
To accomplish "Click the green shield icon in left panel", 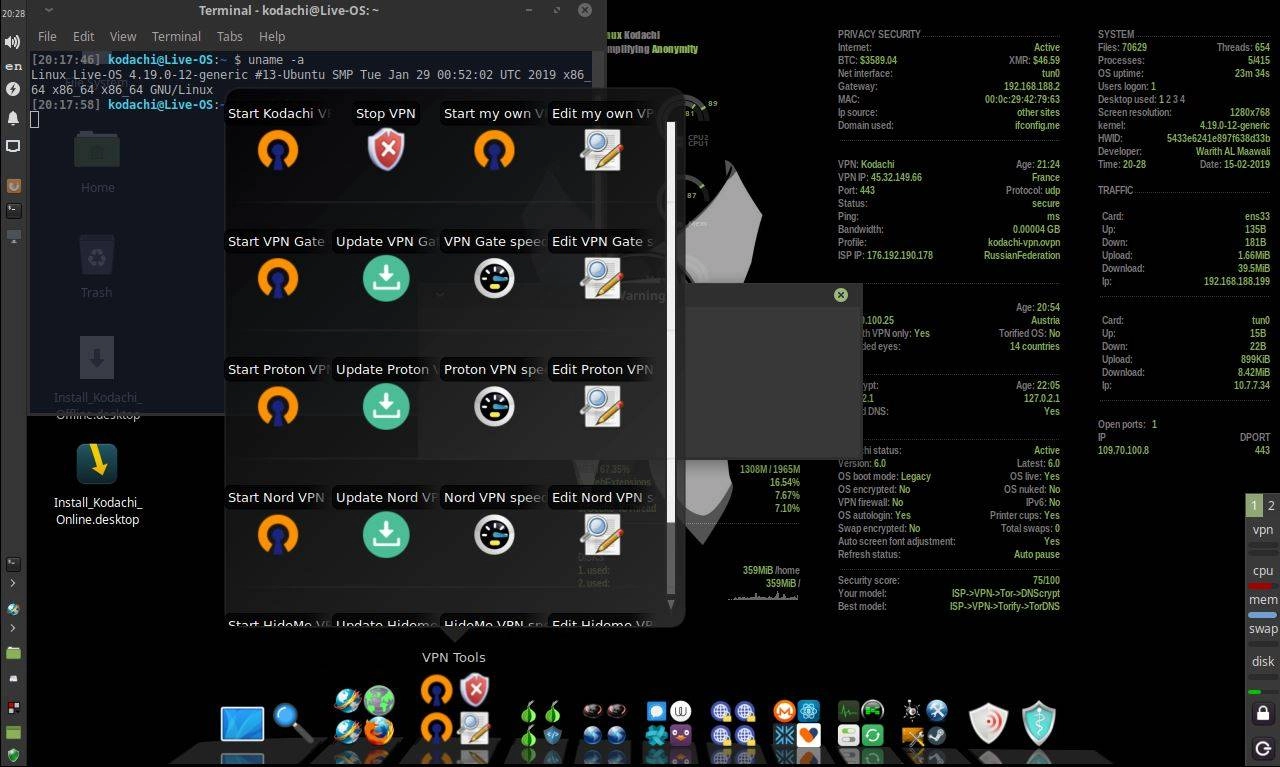I will pyautogui.click(x=13, y=755).
